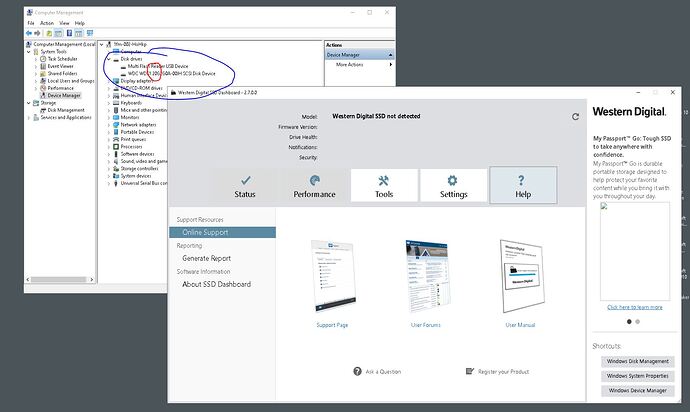Image resolution: width=690 pixels, height=412 pixels.
Task: Click the User Manual link
Action: point(520,325)
